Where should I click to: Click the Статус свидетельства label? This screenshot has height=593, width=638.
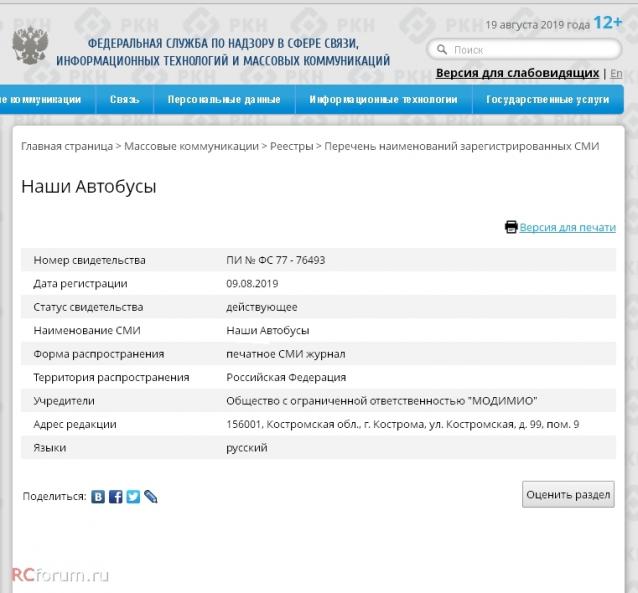pos(88,307)
